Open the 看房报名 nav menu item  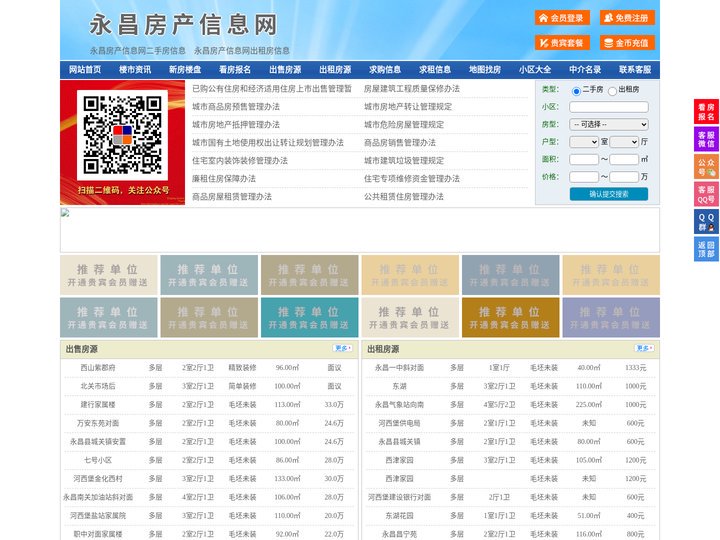tap(235, 70)
